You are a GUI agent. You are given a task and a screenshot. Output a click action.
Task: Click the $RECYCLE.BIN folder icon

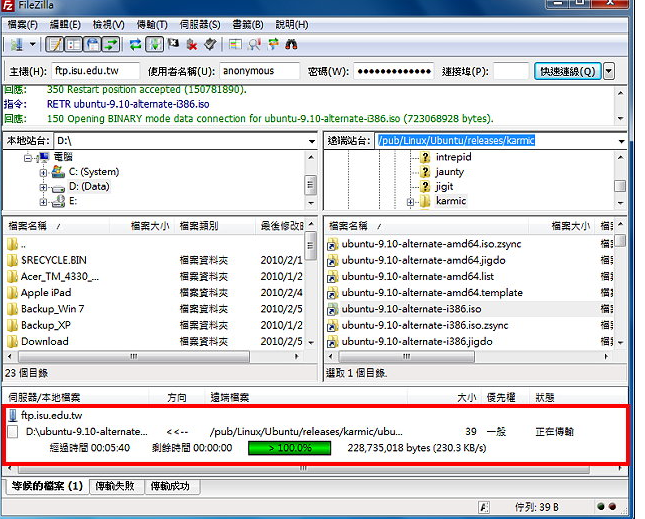click(13, 260)
